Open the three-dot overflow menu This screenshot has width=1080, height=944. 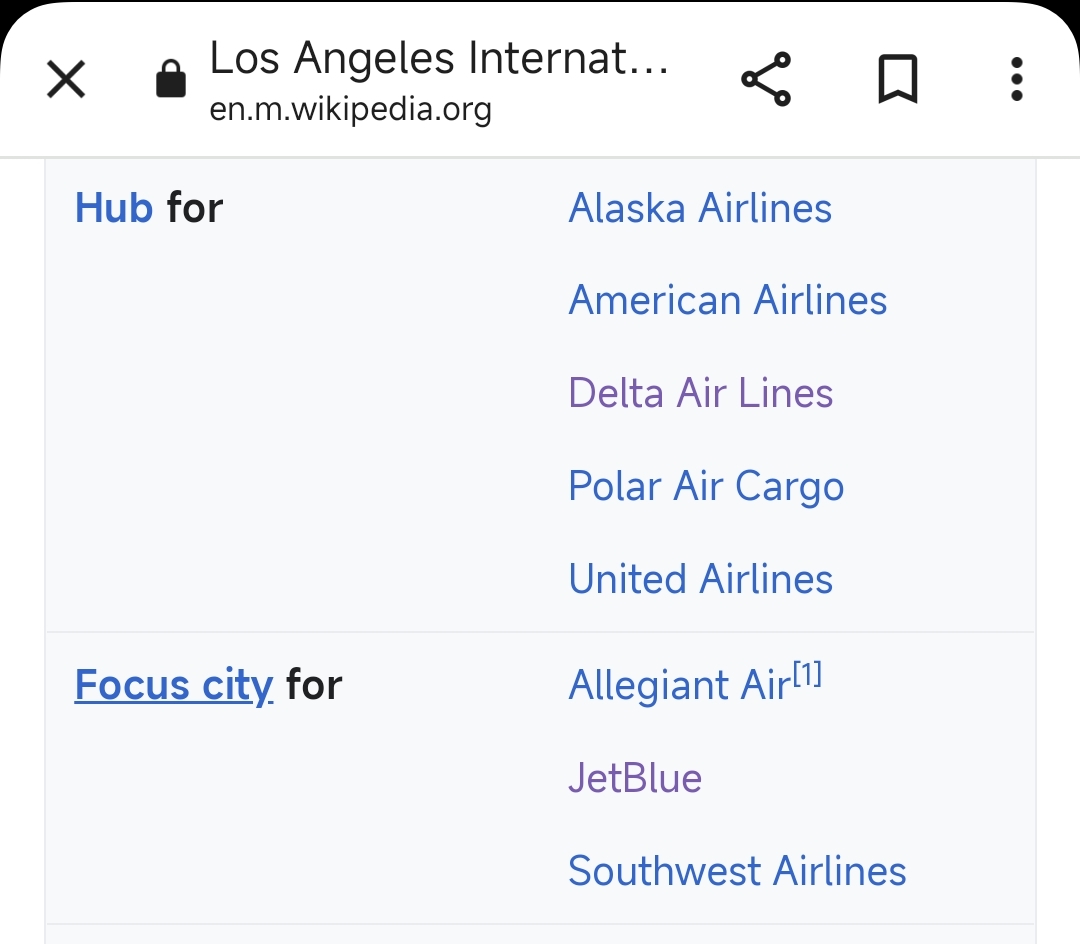coord(1016,80)
